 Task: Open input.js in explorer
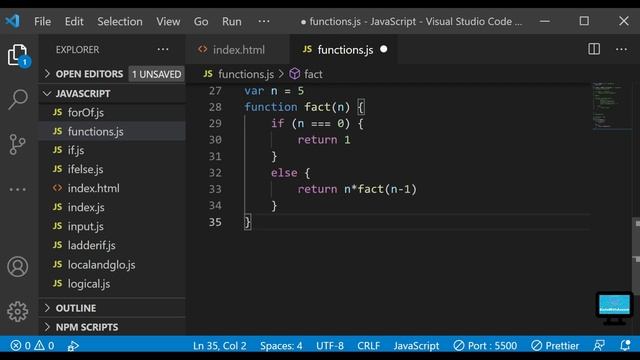point(112,226)
